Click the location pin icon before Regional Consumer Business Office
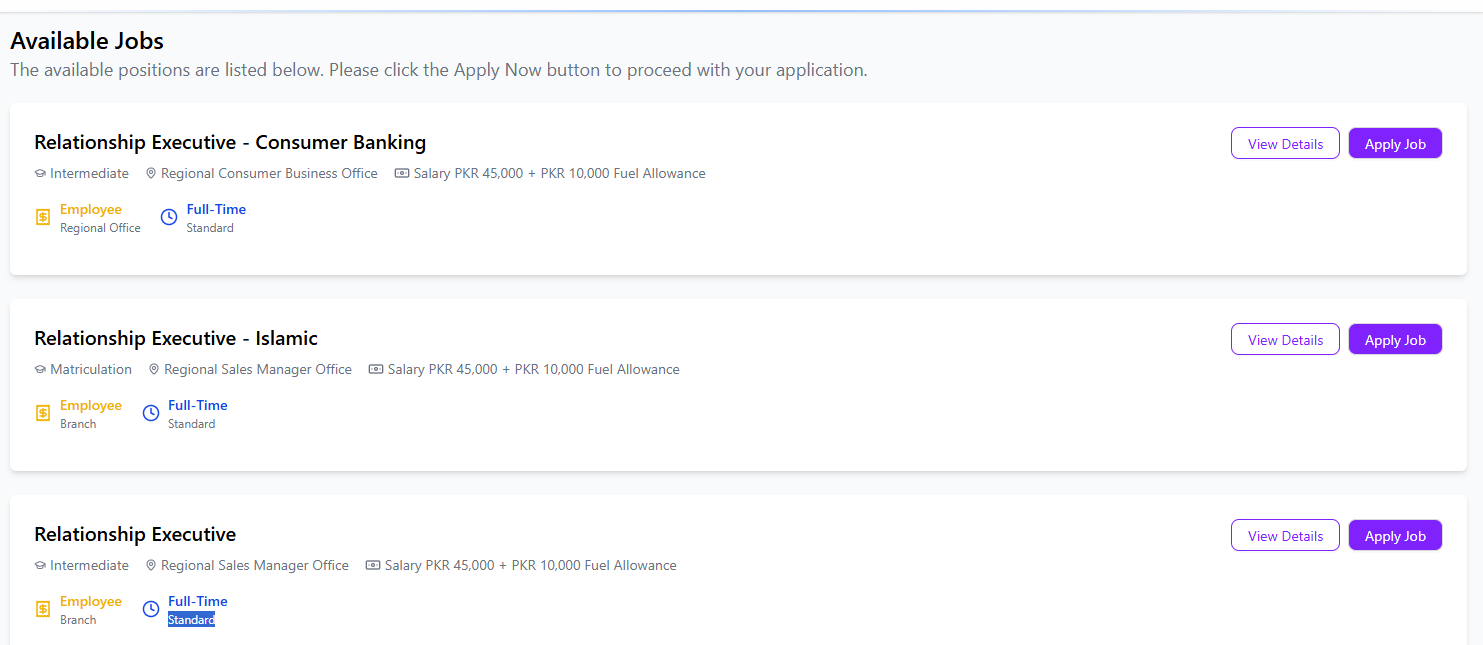This screenshot has height=645, width=1483. (151, 174)
